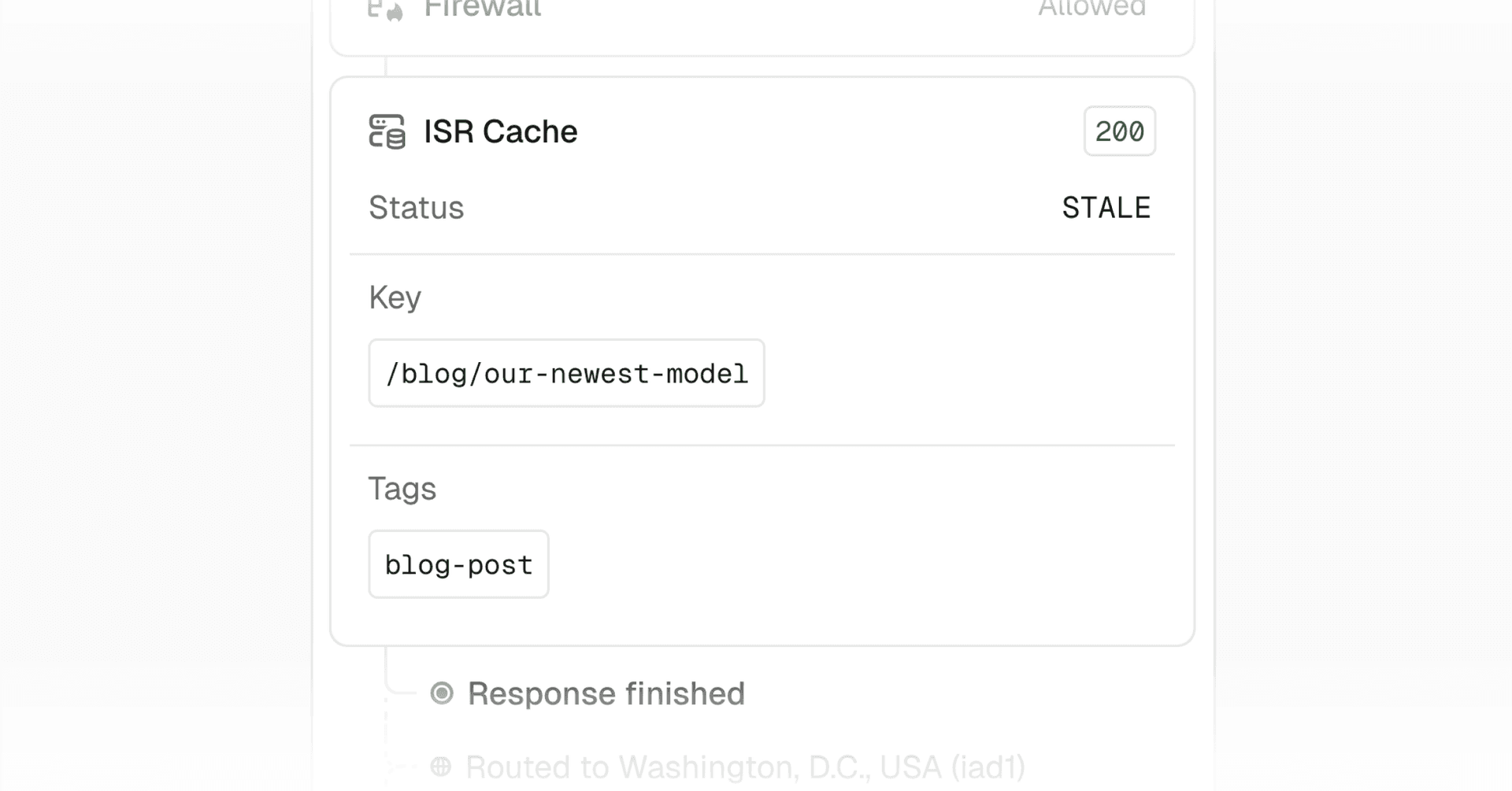Click the Tags section label
The width and height of the screenshot is (1512, 791).
coord(402,489)
